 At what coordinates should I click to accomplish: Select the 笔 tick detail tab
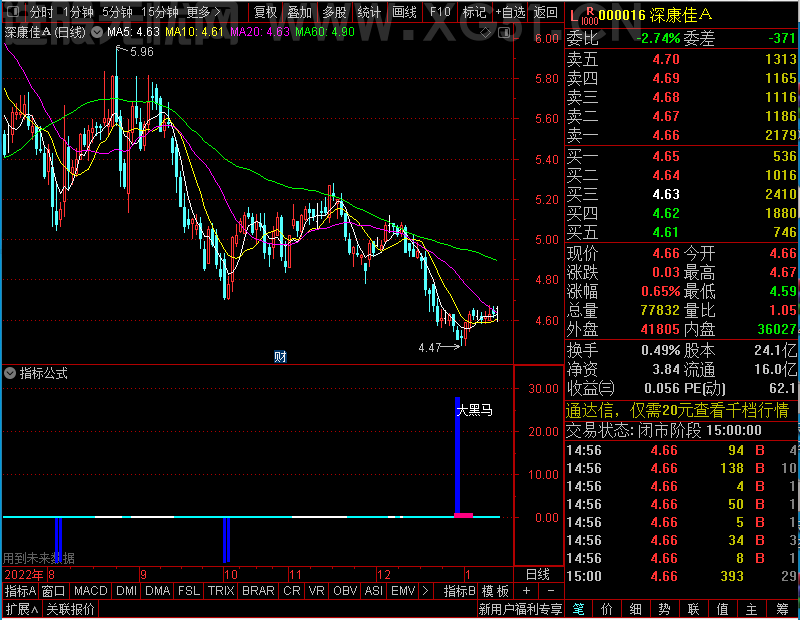click(x=578, y=609)
